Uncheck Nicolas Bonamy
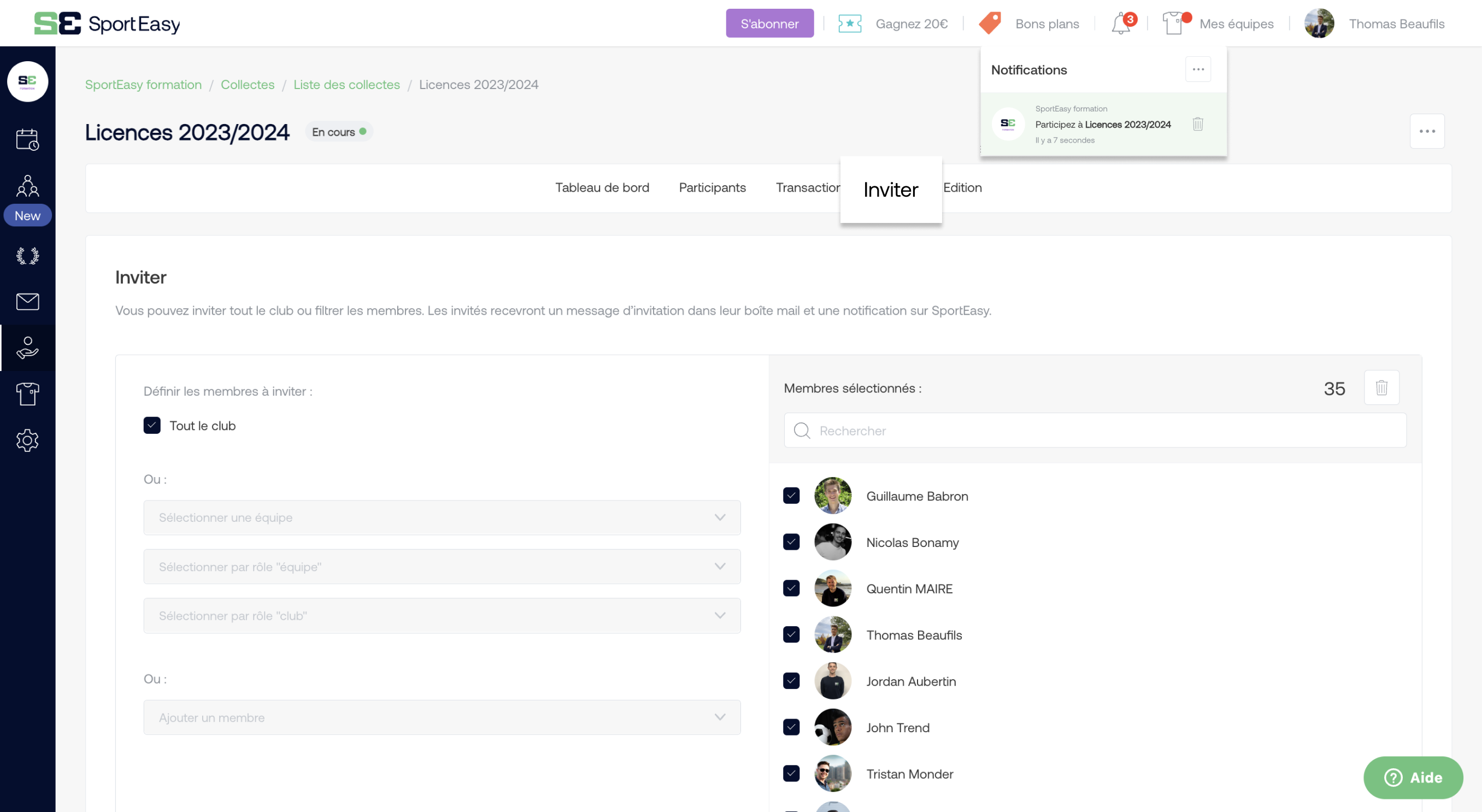Screen dimensions: 1482x812 pos(792,542)
